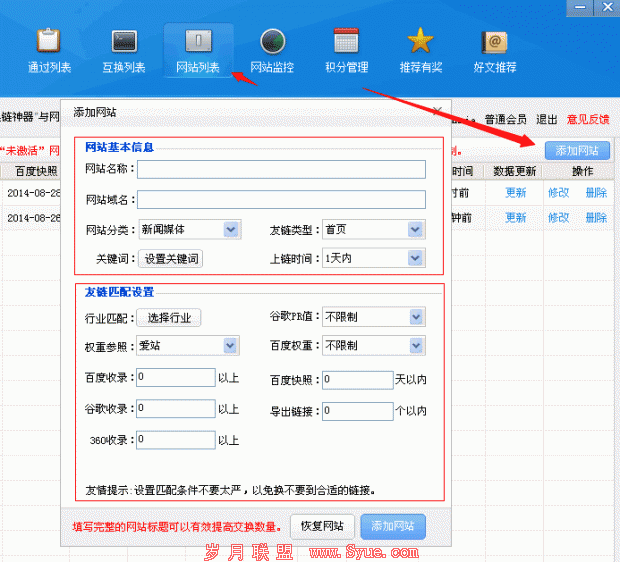
Task: Click the 普通会员 label
Action: pos(505,119)
